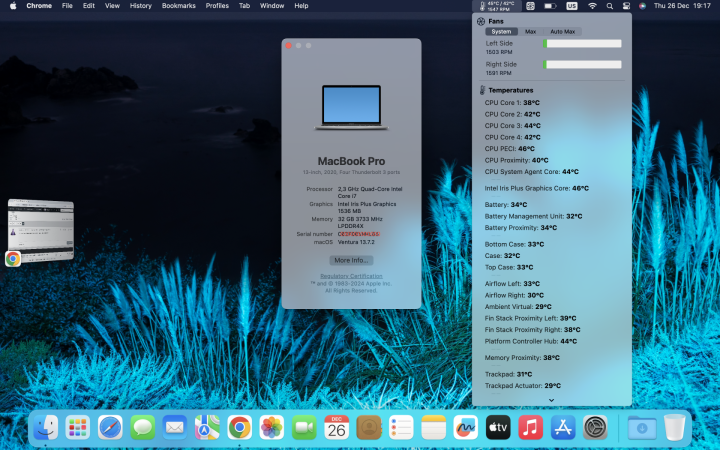The image size is (720, 450).
Task: Open Maps from the dock
Action: (207, 427)
